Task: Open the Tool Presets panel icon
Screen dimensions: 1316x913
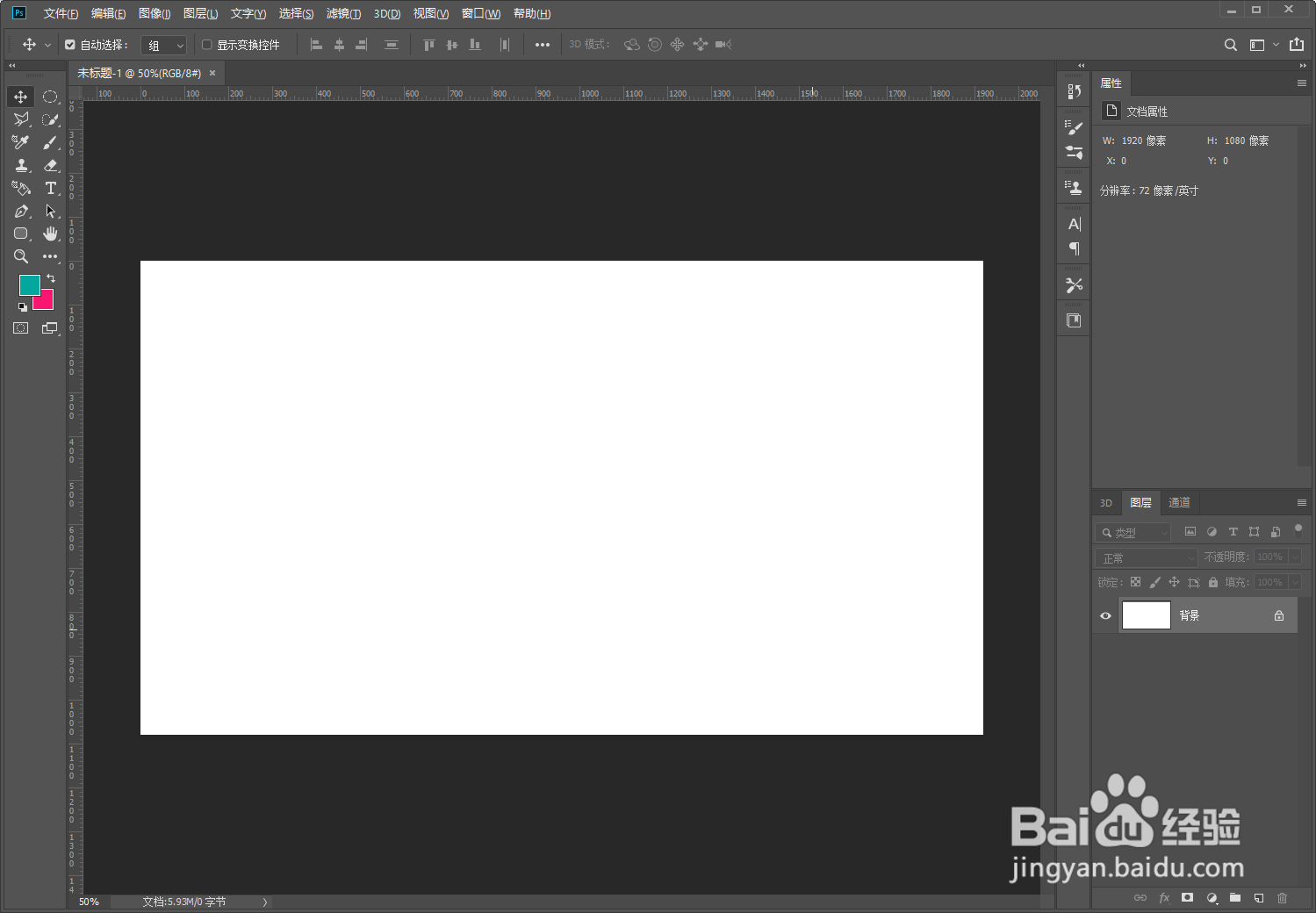Action: click(x=1074, y=285)
